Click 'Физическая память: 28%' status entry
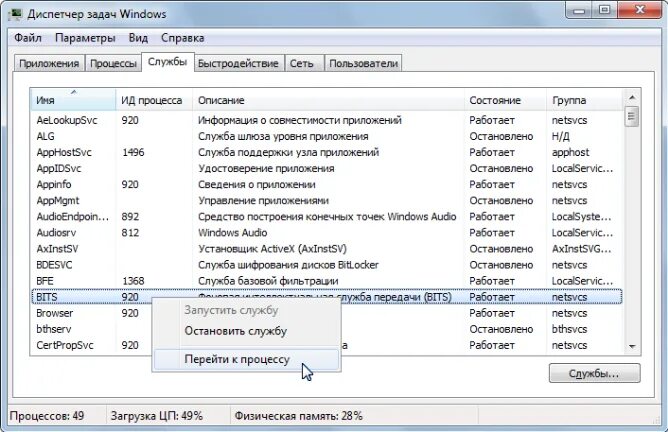 tap(299, 416)
